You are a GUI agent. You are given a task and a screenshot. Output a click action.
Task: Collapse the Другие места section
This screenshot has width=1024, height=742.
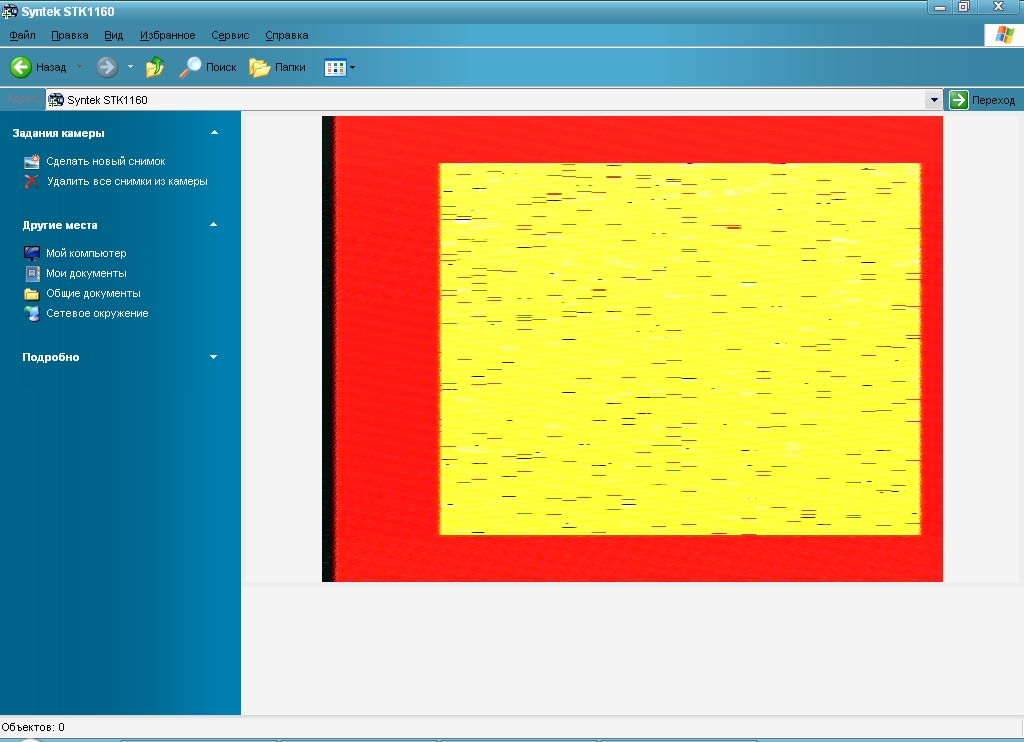pyautogui.click(x=213, y=225)
